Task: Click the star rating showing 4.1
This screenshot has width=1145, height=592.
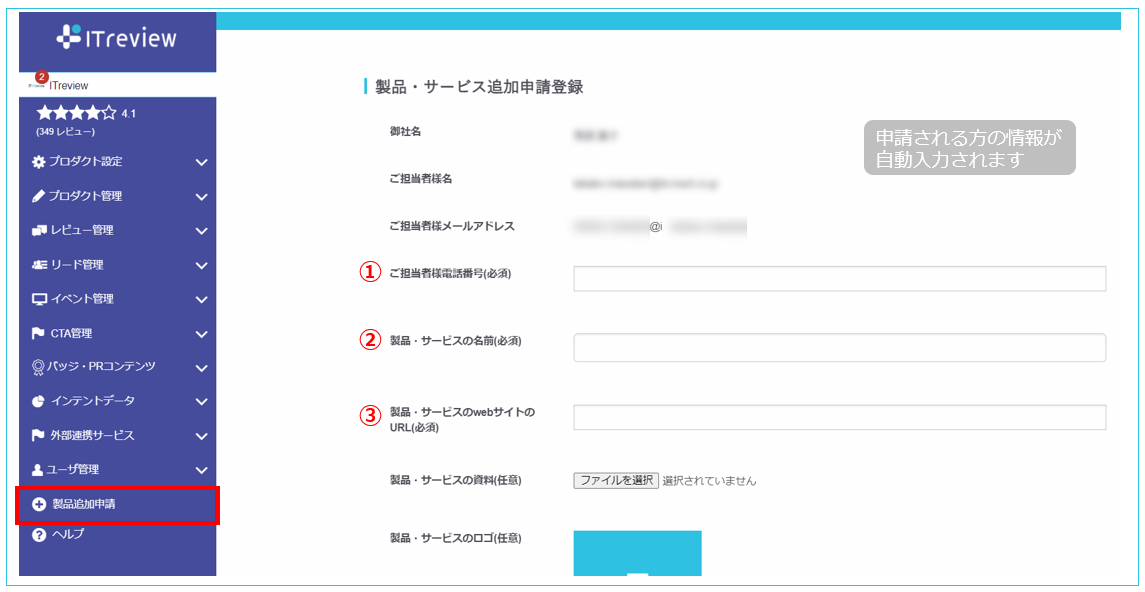Action: point(75,112)
